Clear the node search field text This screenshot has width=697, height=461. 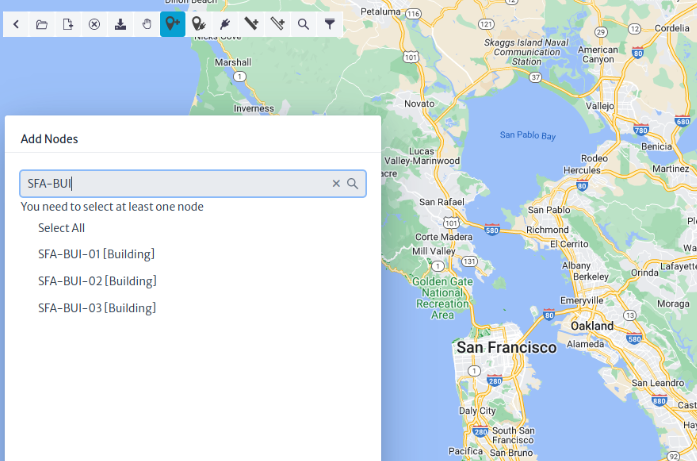(x=336, y=184)
